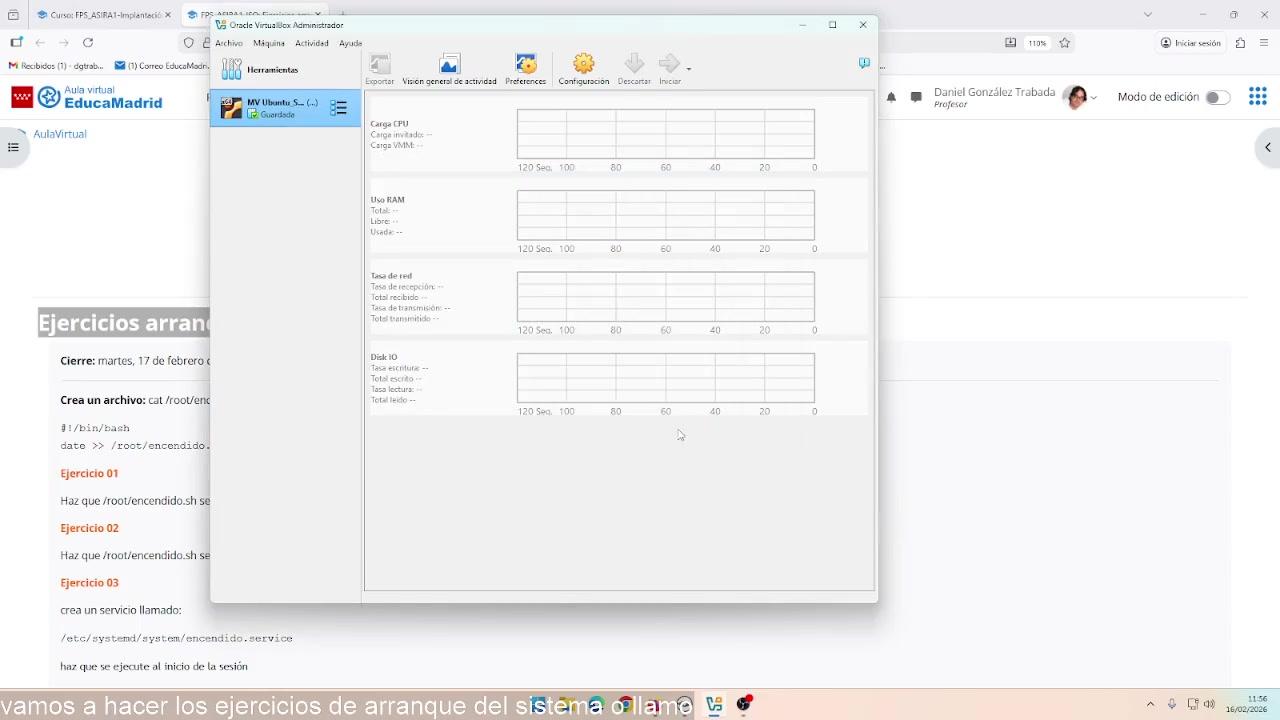
Task: Click the volume speaker tray icon
Action: tap(1210, 705)
